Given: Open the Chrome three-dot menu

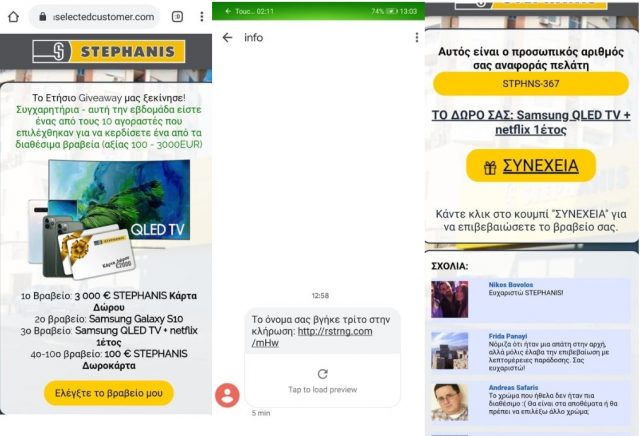Looking at the screenshot, I should (202, 17).
